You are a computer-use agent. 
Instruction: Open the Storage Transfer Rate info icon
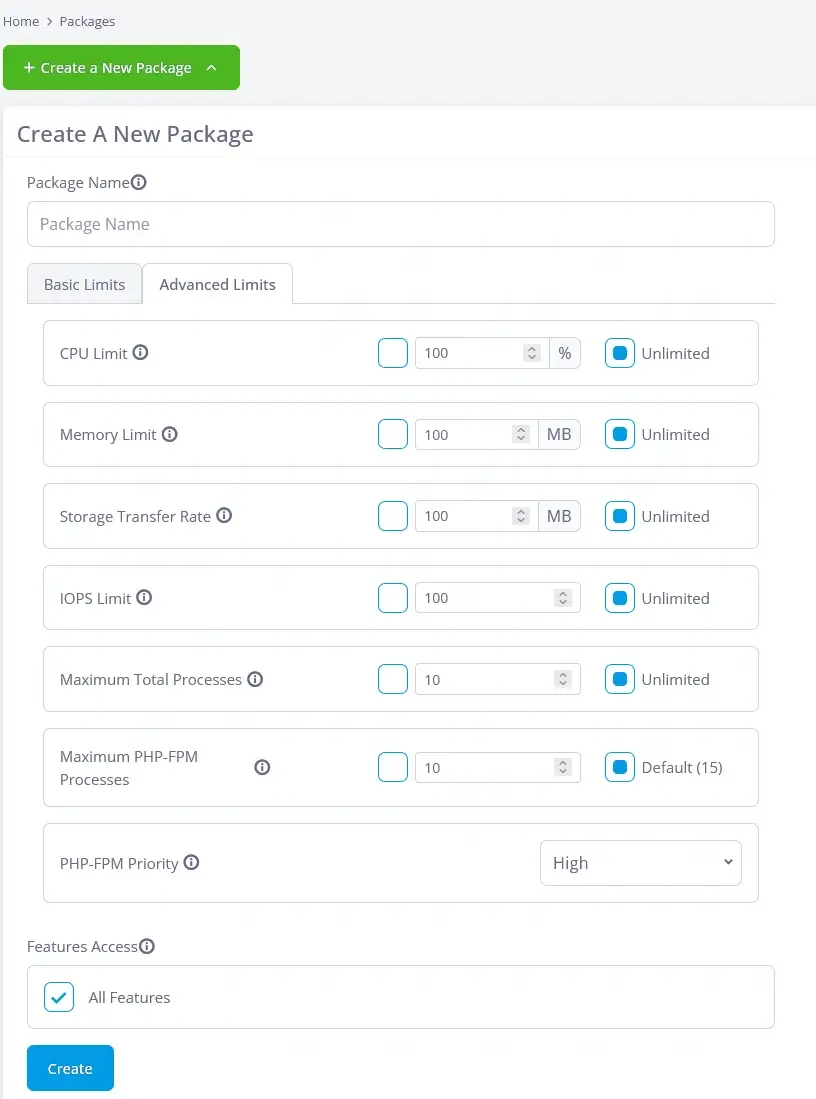(x=224, y=515)
